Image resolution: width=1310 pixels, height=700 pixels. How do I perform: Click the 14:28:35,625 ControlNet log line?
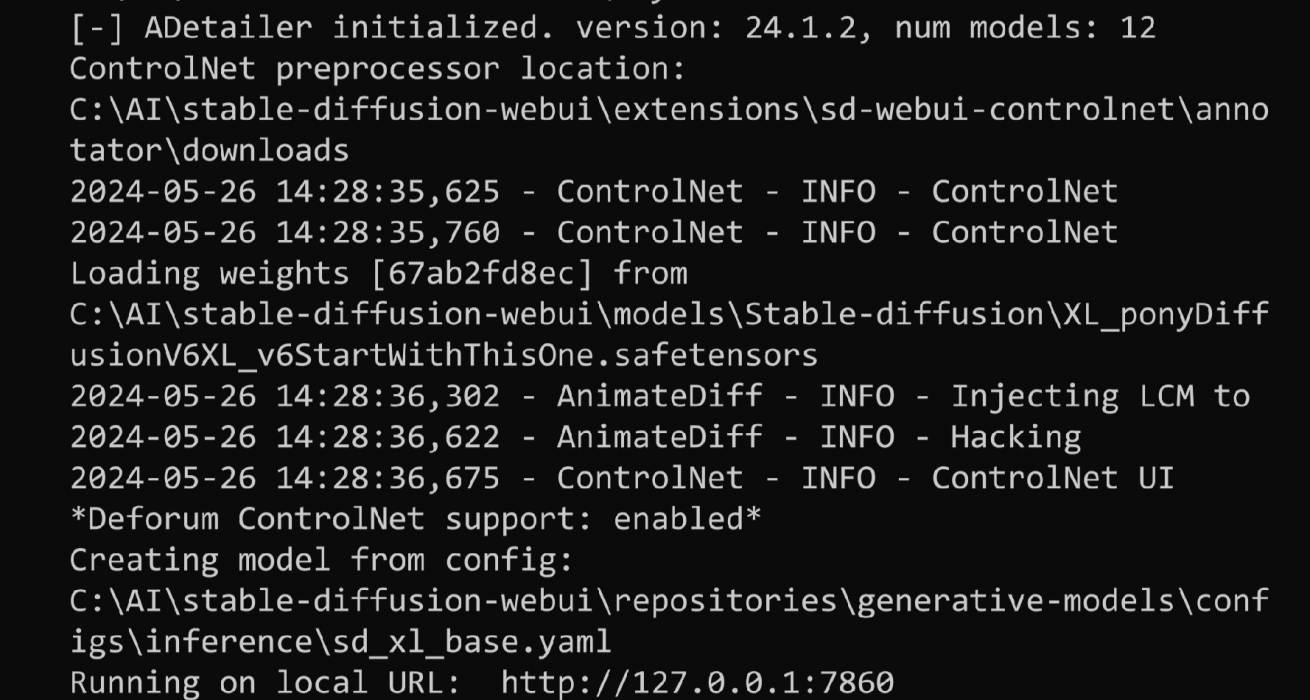593,191
